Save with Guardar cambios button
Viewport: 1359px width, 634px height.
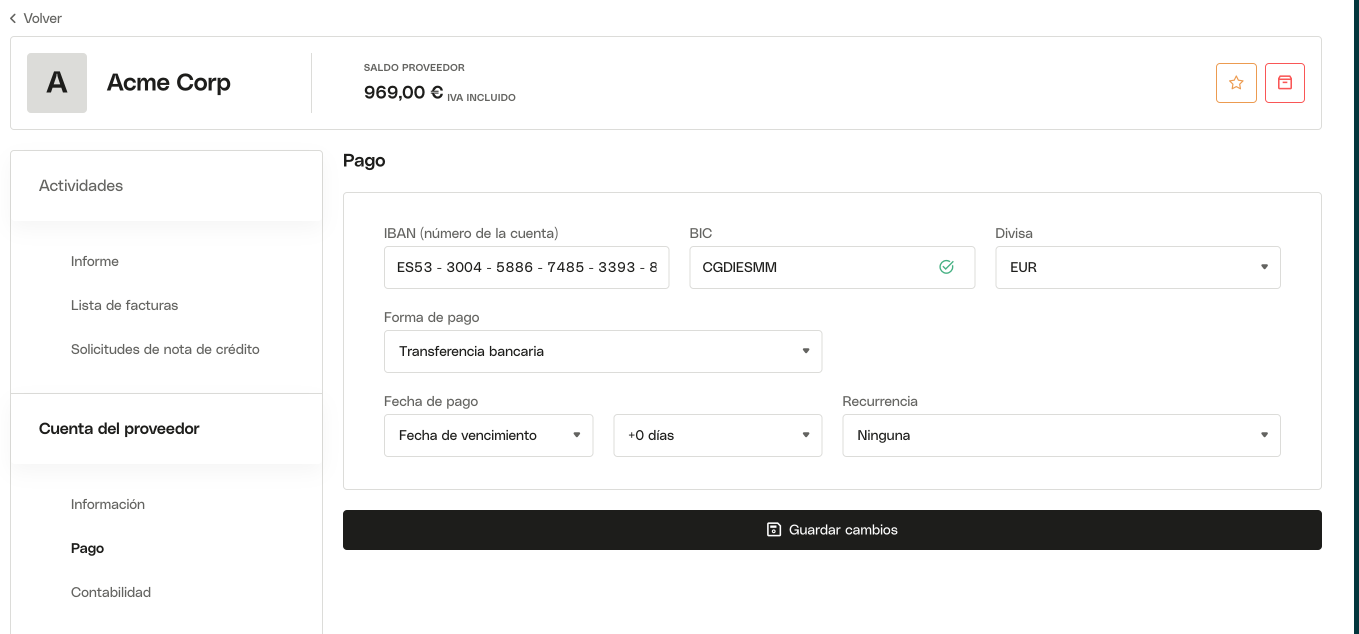coord(832,530)
